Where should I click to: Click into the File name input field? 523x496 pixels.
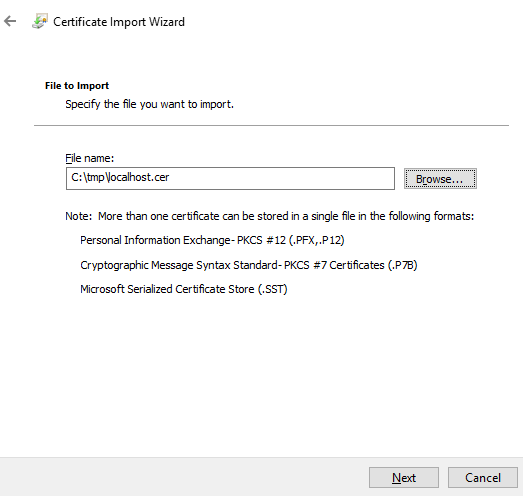230,178
